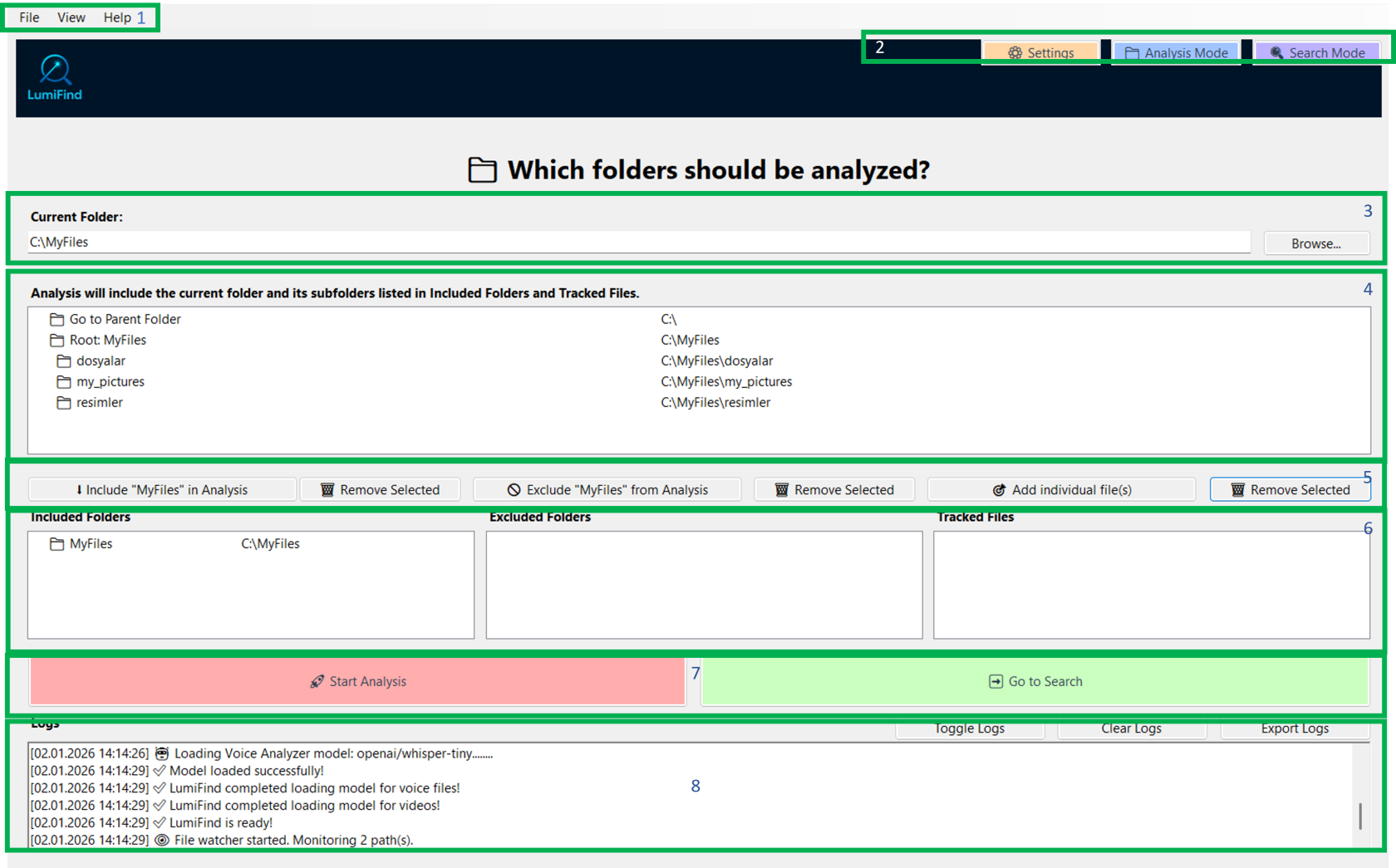
Task: Click the C:\MyFiles\resimler path text
Action: (715, 402)
